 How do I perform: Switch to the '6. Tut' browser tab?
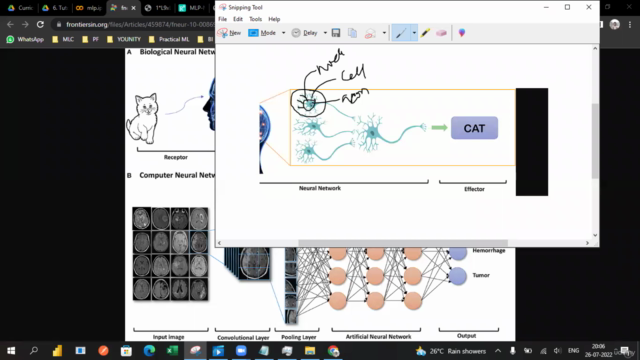coord(56,8)
